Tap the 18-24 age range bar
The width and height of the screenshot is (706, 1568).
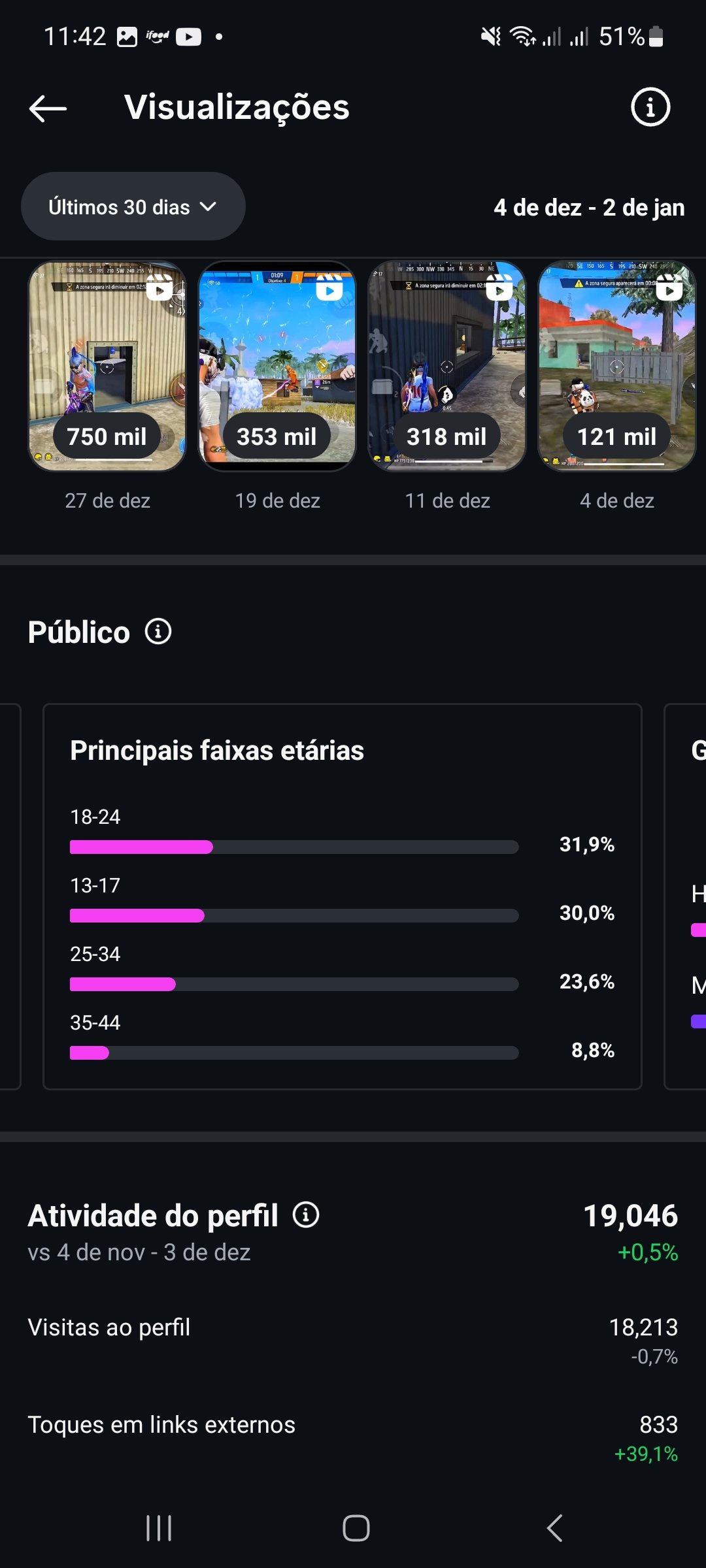tap(294, 847)
